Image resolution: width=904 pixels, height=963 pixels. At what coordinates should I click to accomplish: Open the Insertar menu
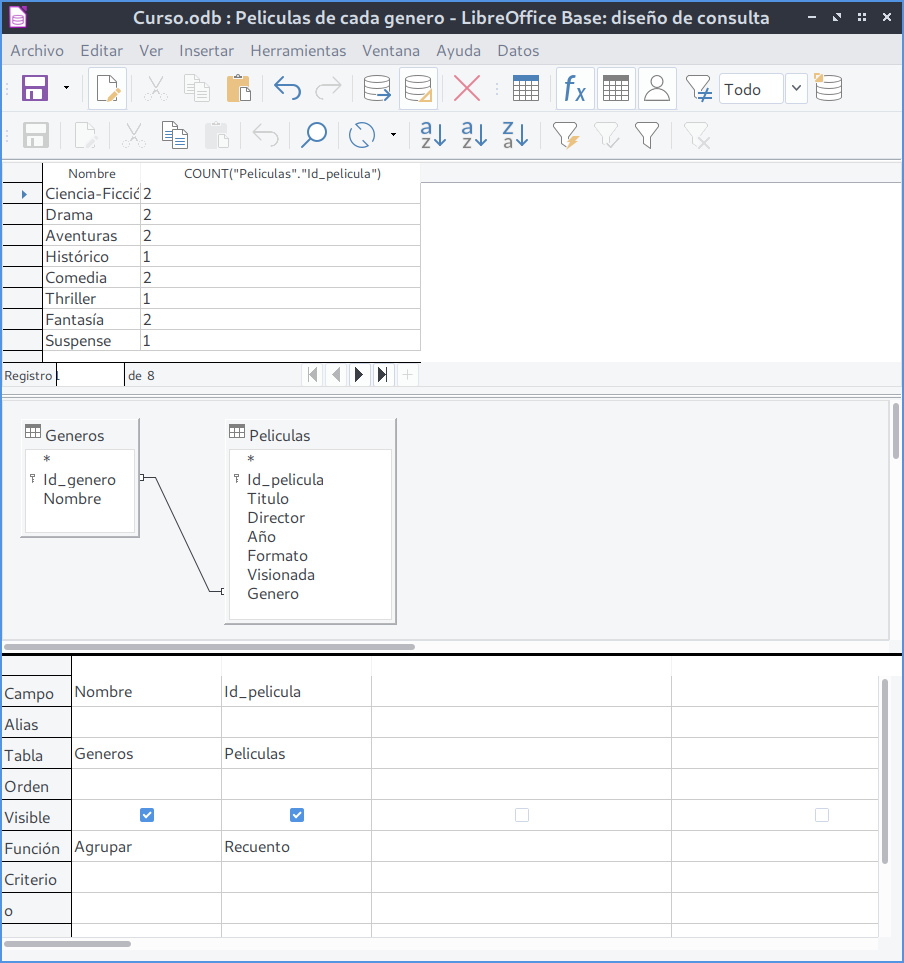(206, 50)
